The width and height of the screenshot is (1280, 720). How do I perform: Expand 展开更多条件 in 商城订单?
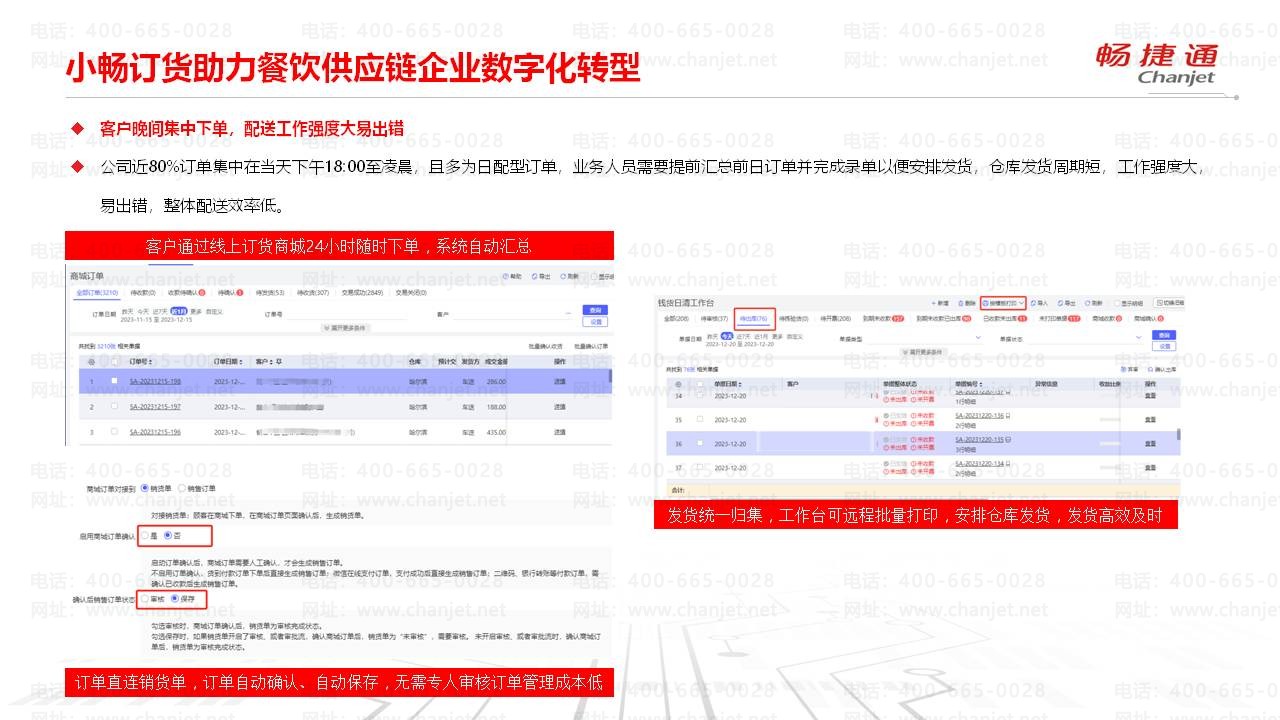point(347,328)
